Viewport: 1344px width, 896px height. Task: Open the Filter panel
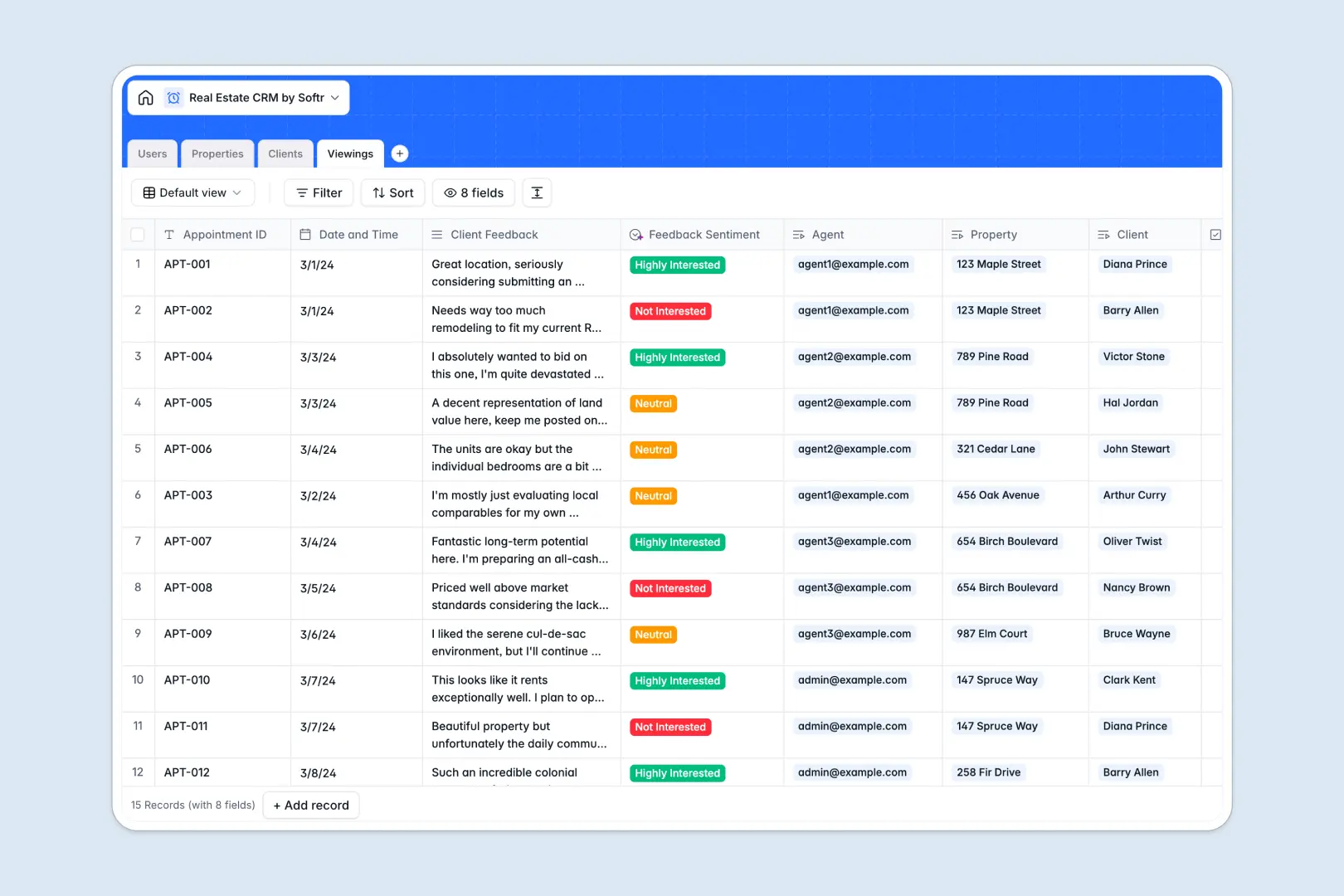(x=318, y=192)
